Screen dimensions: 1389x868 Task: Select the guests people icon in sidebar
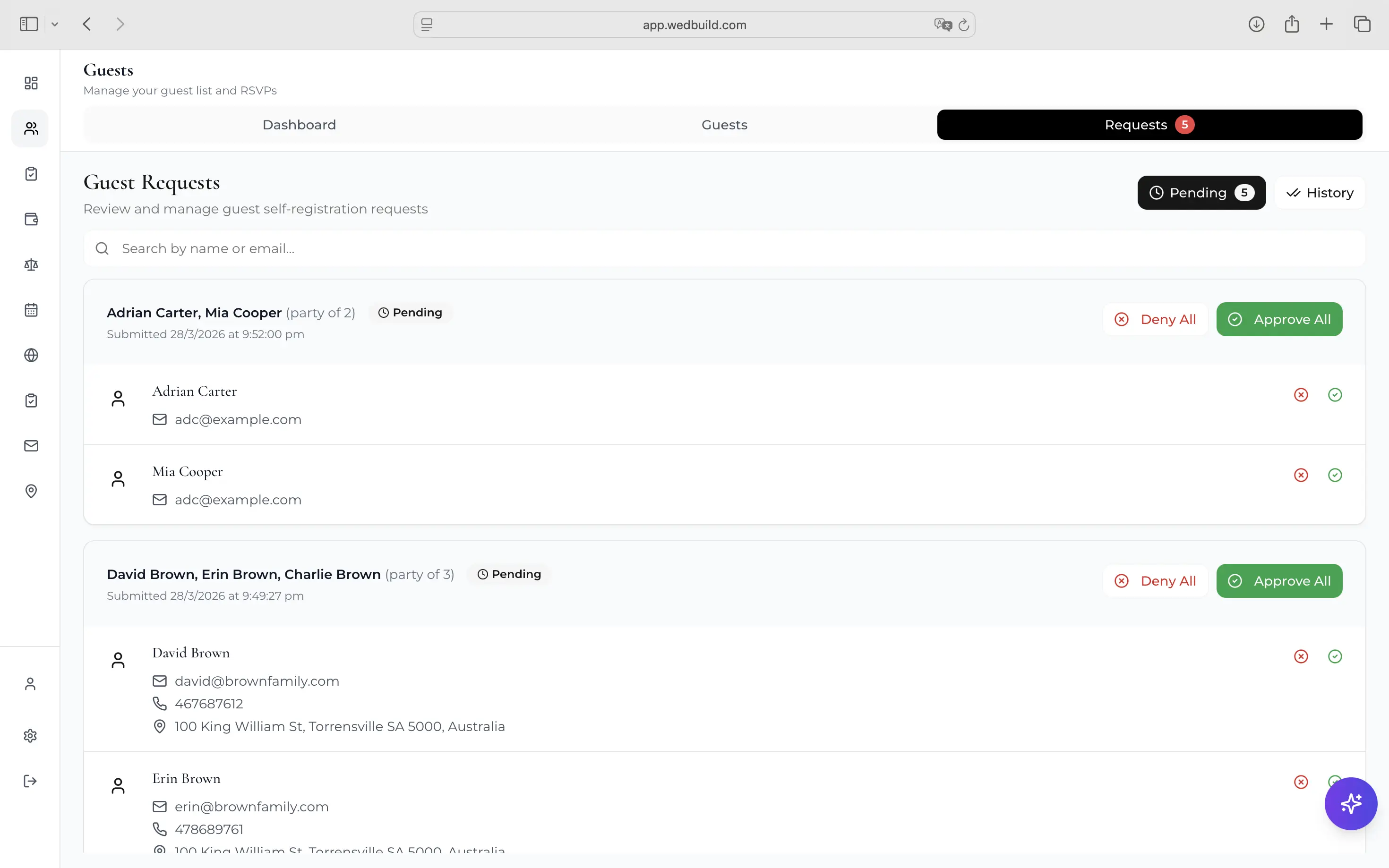pyautogui.click(x=31, y=128)
